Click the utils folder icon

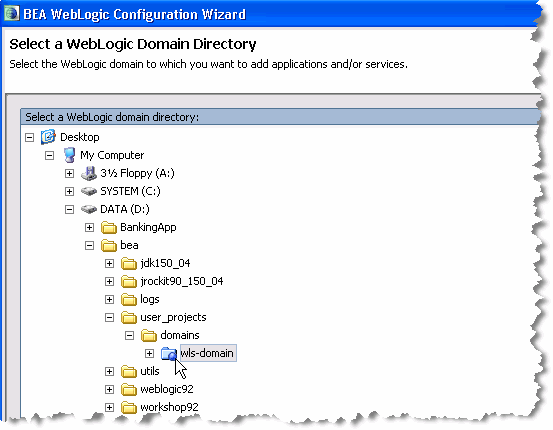[x=129, y=371]
